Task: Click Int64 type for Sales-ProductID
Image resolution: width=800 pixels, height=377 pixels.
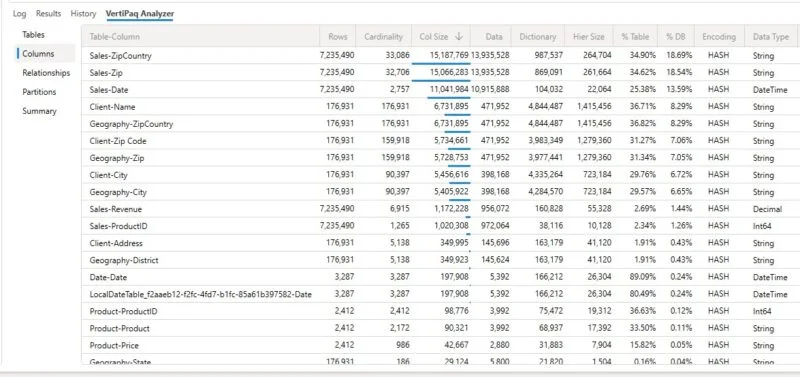Action: 762,226
